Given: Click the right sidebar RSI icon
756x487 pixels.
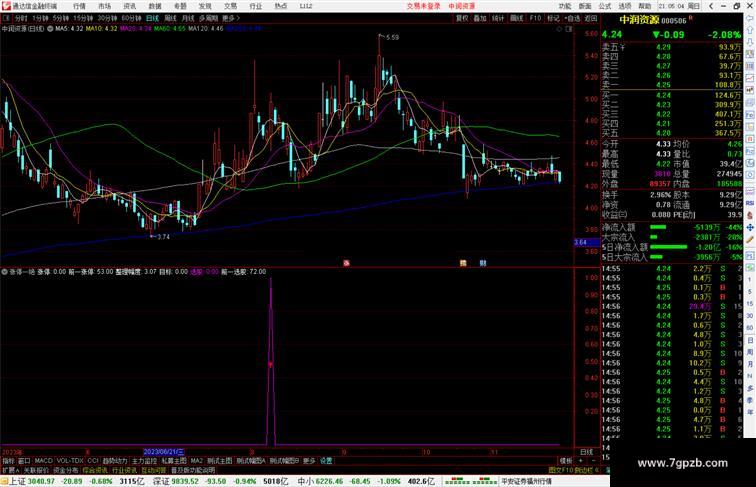Looking at the screenshot, I should pyautogui.click(x=750, y=203).
